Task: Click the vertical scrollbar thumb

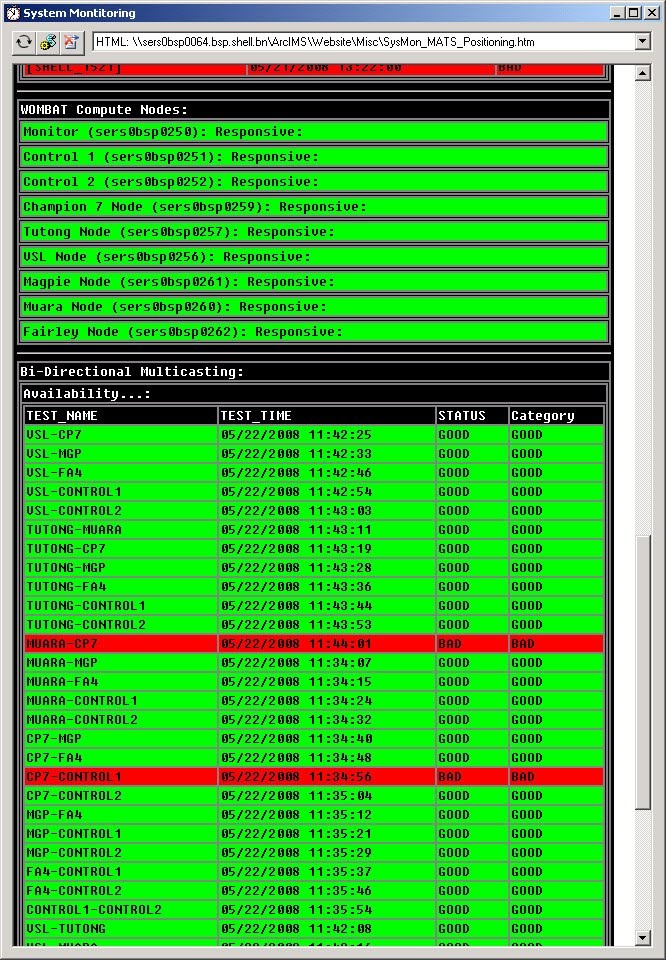Action: pyautogui.click(x=642, y=672)
